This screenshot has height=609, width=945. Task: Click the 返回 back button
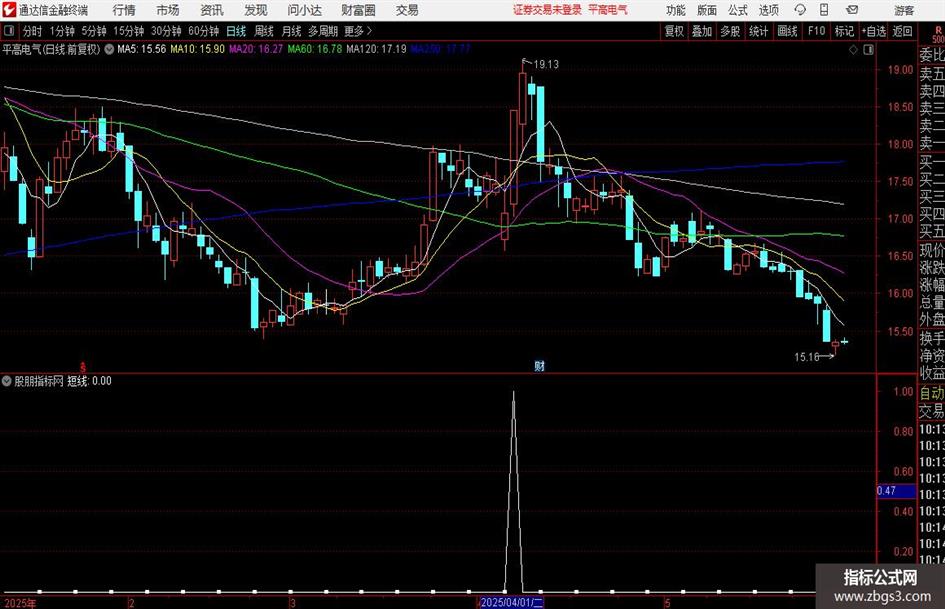click(x=903, y=31)
